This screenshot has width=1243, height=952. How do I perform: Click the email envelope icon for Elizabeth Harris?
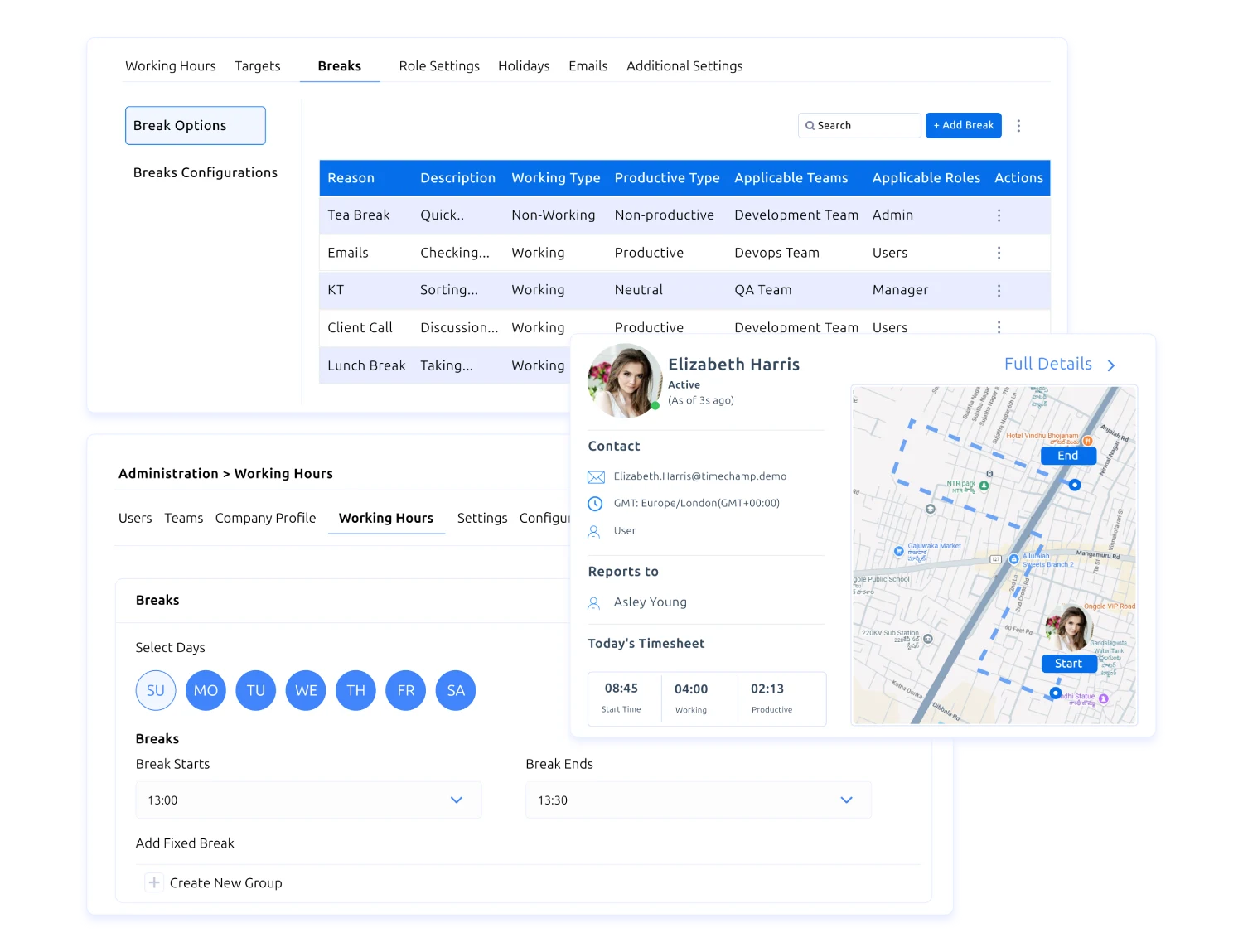coord(596,476)
